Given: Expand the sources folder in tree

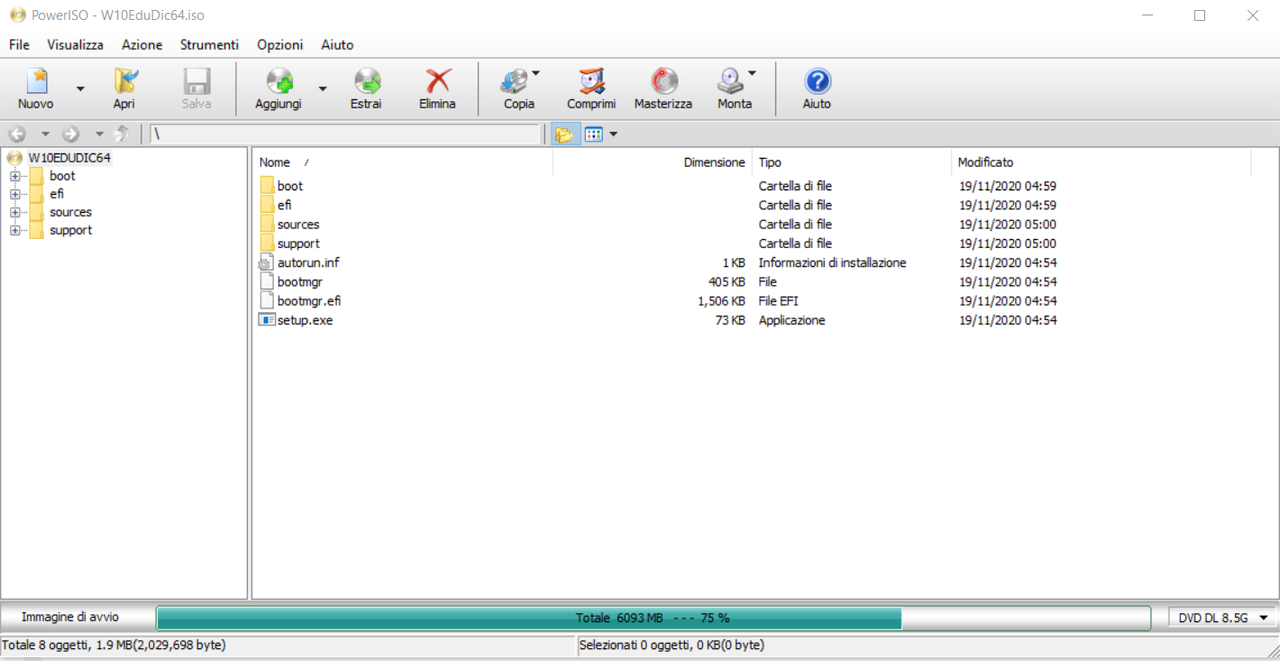Looking at the screenshot, I should click(x=15, y=212).
